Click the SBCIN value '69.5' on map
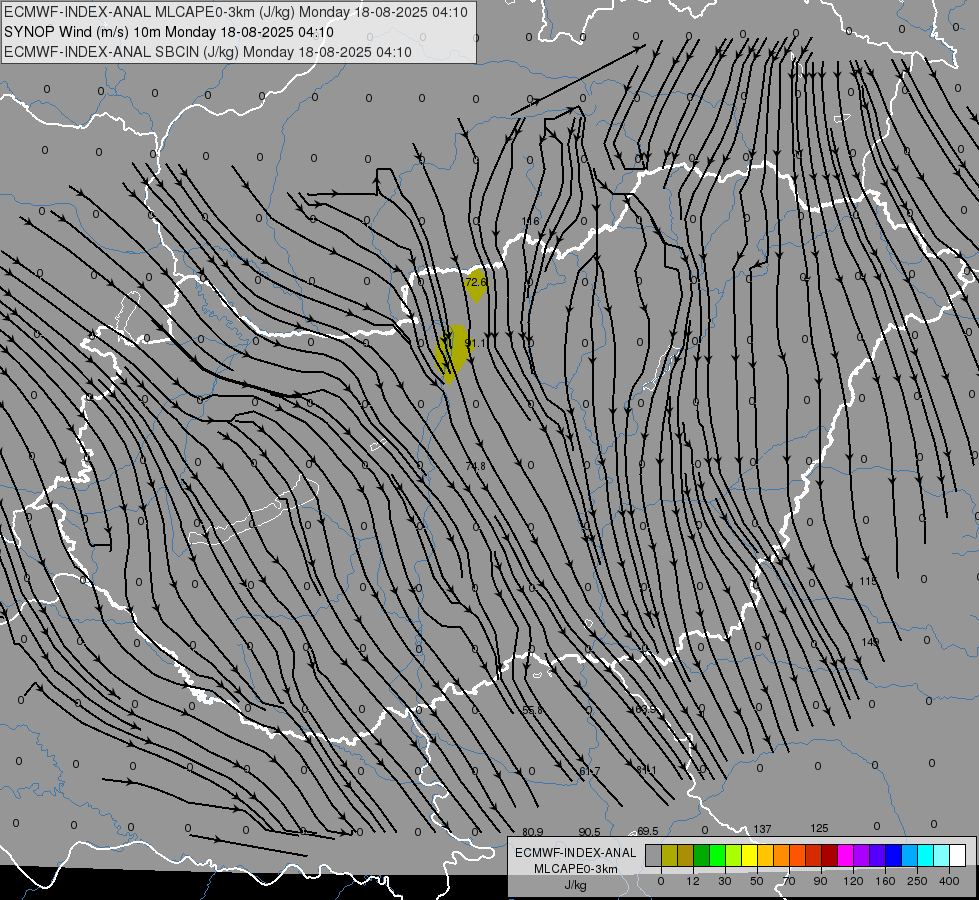The image size is (979, 900). tap(647, 831)
